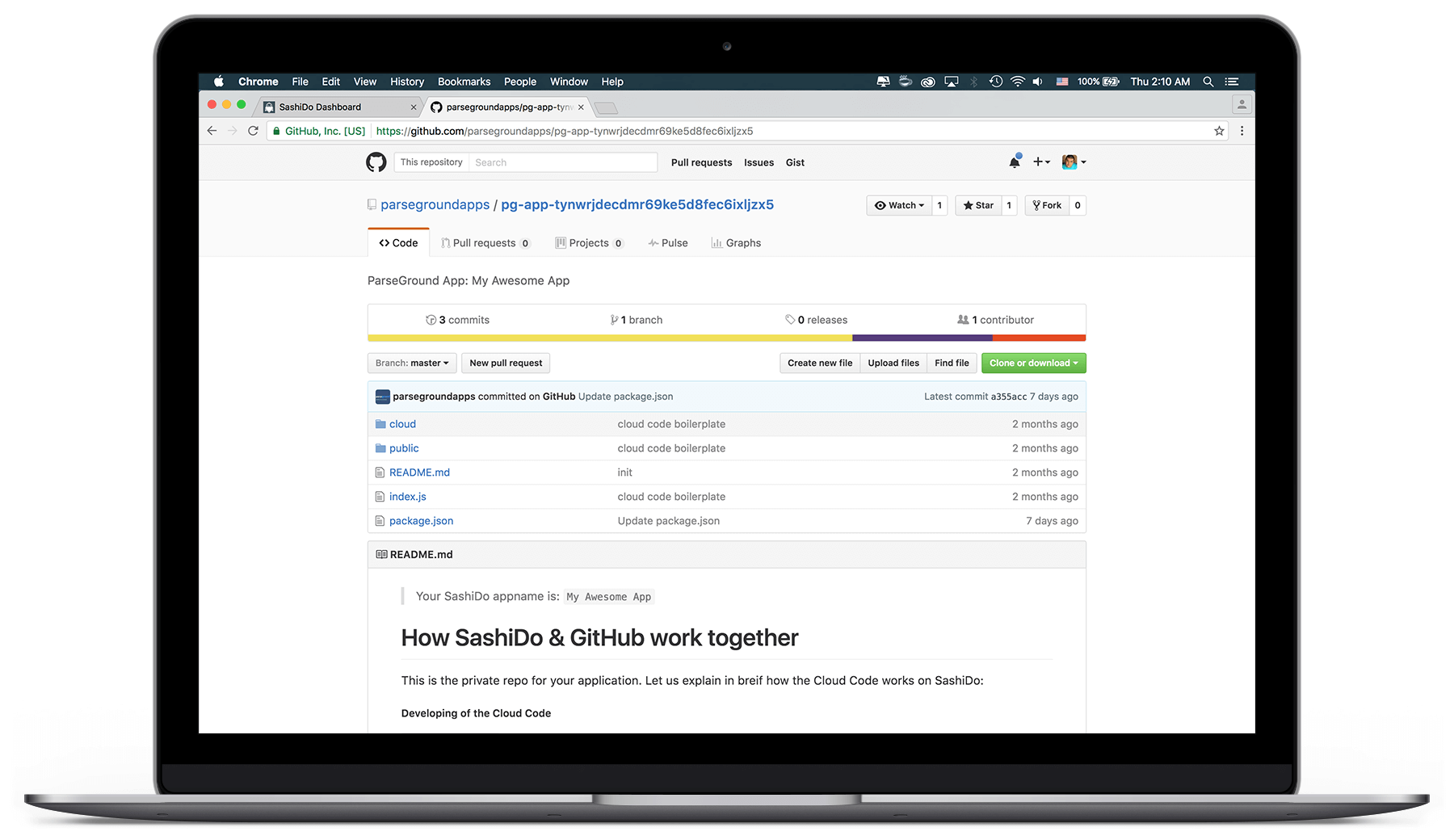Open the user avatar menu
Screen dimensions: 1454x840
1074,162
